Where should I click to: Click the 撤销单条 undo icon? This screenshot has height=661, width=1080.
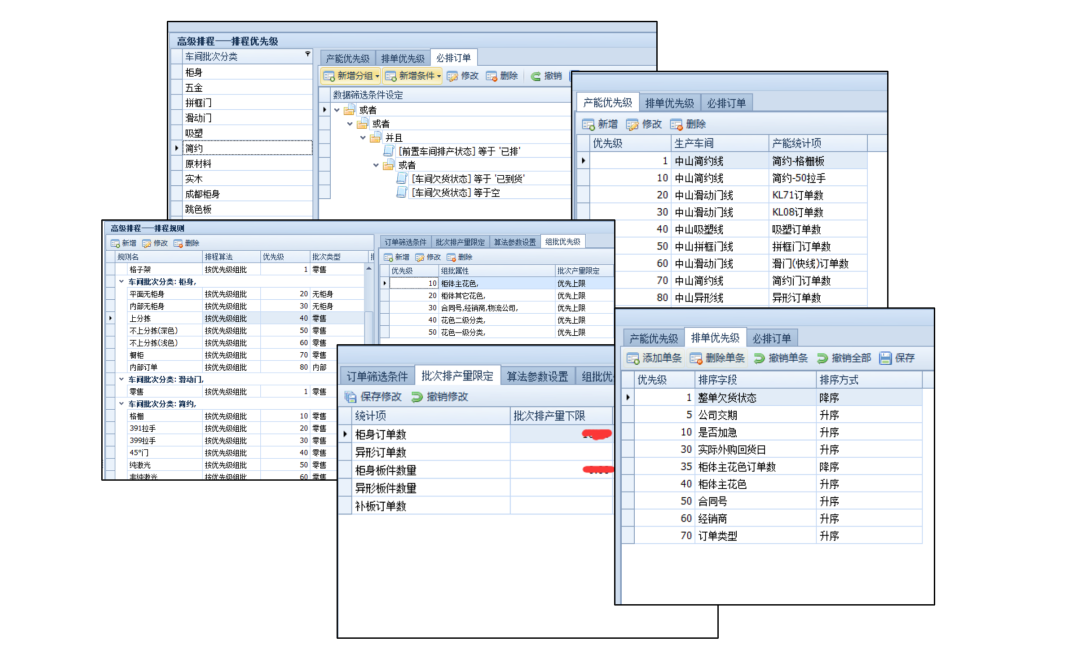coord(760,358)
